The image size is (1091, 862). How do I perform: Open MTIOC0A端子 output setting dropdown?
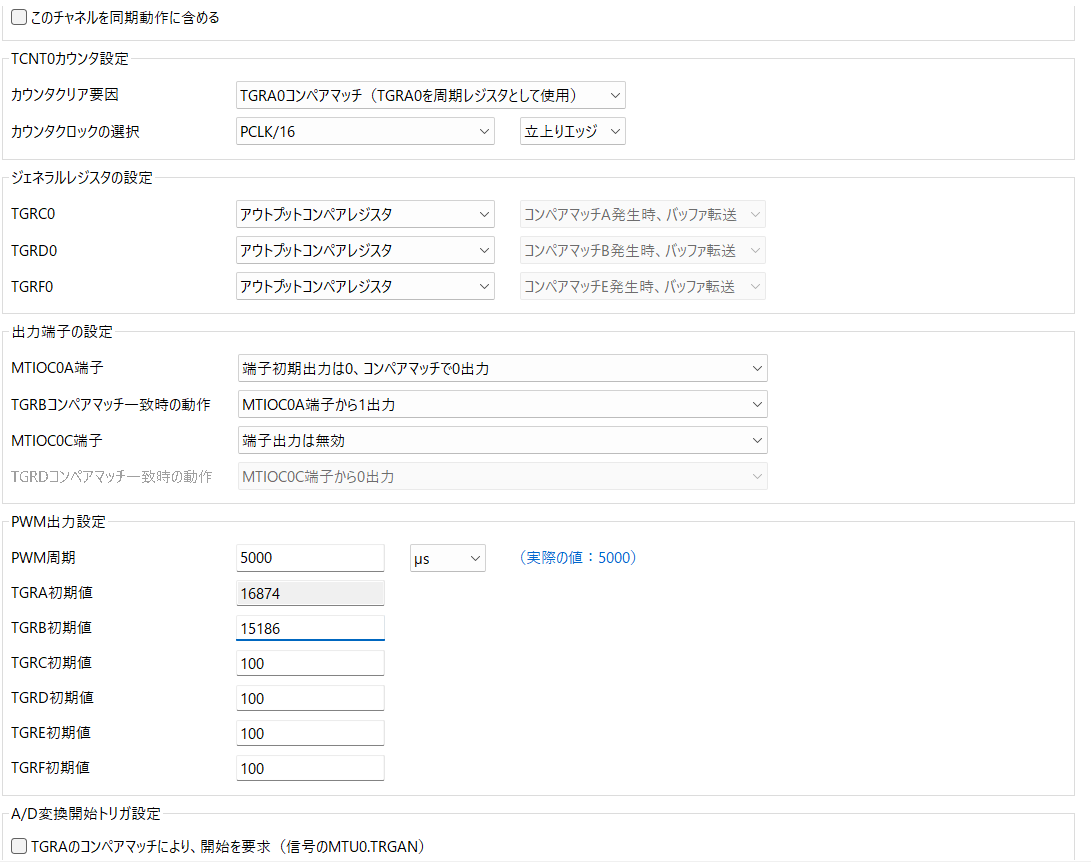[x=502, y=369]
